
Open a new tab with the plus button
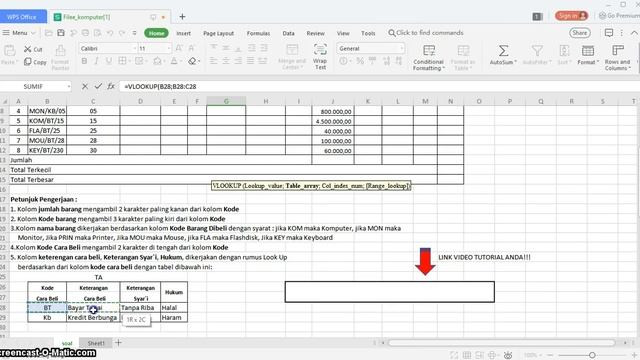(x=182, y=17)
